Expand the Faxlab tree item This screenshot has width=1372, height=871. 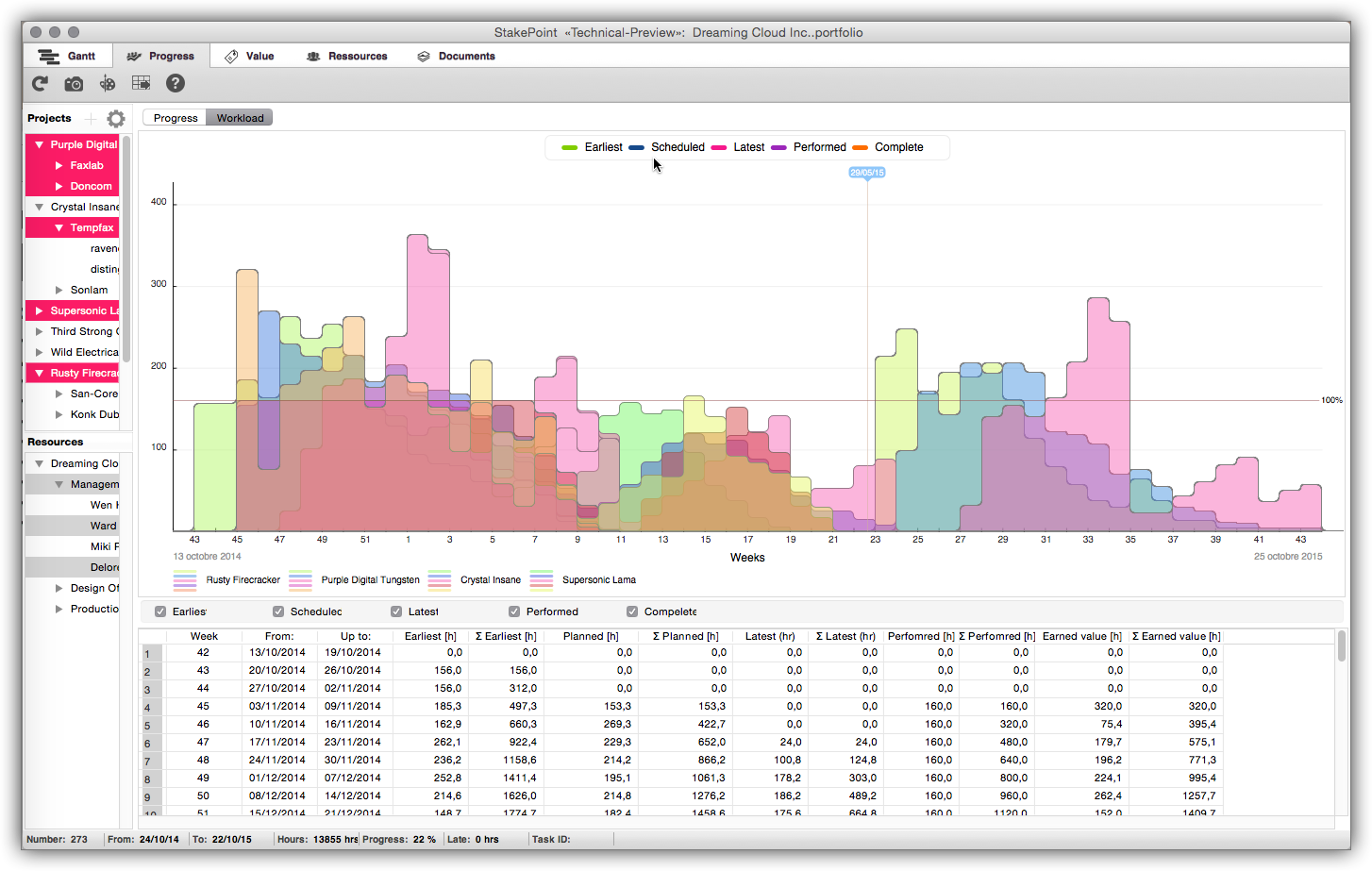pos(59,165)
